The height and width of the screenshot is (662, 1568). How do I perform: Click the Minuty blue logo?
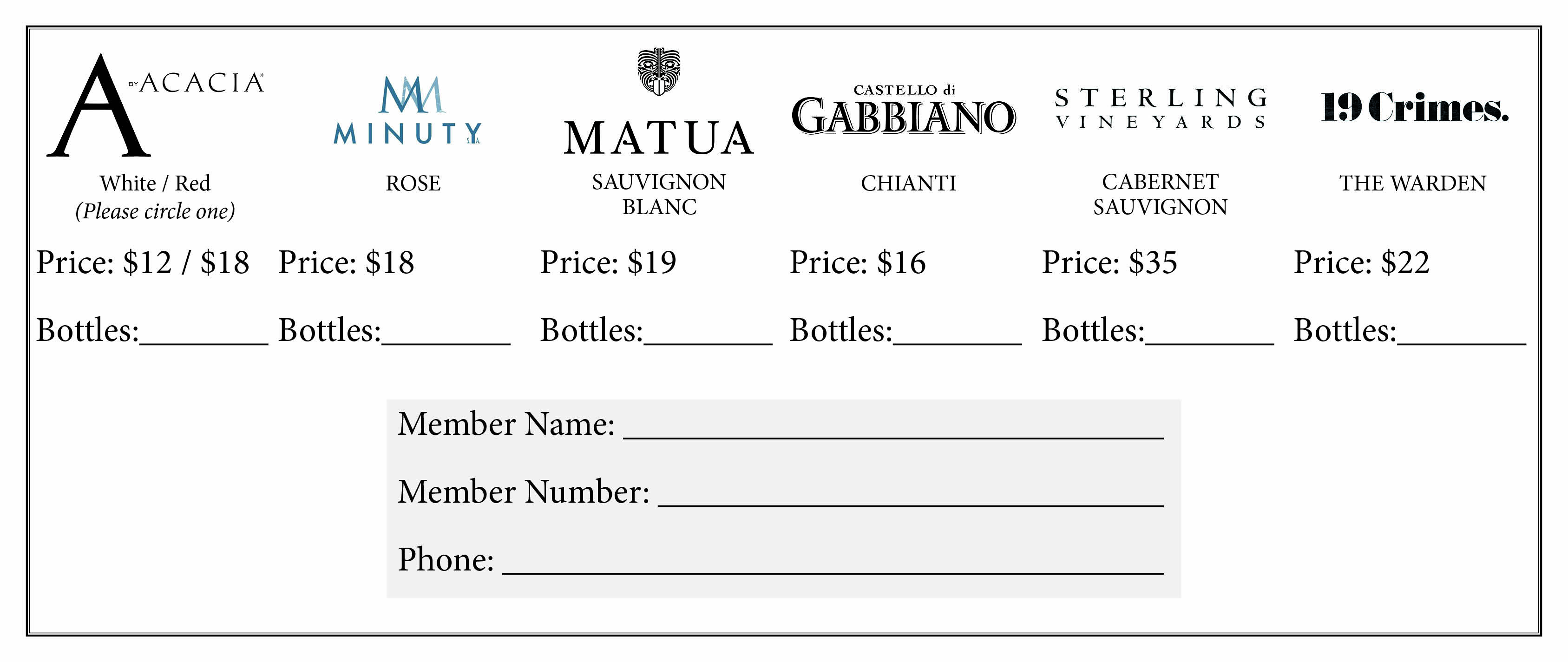(408, 111)
